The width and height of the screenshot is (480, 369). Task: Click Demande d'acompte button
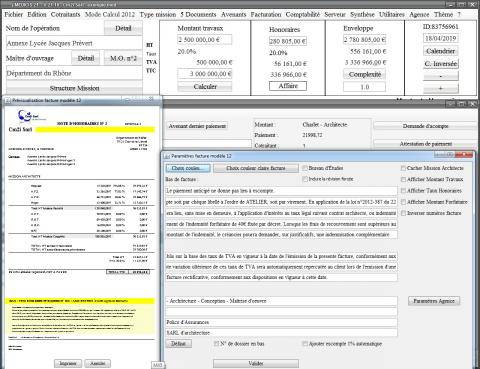click(425, 126)
